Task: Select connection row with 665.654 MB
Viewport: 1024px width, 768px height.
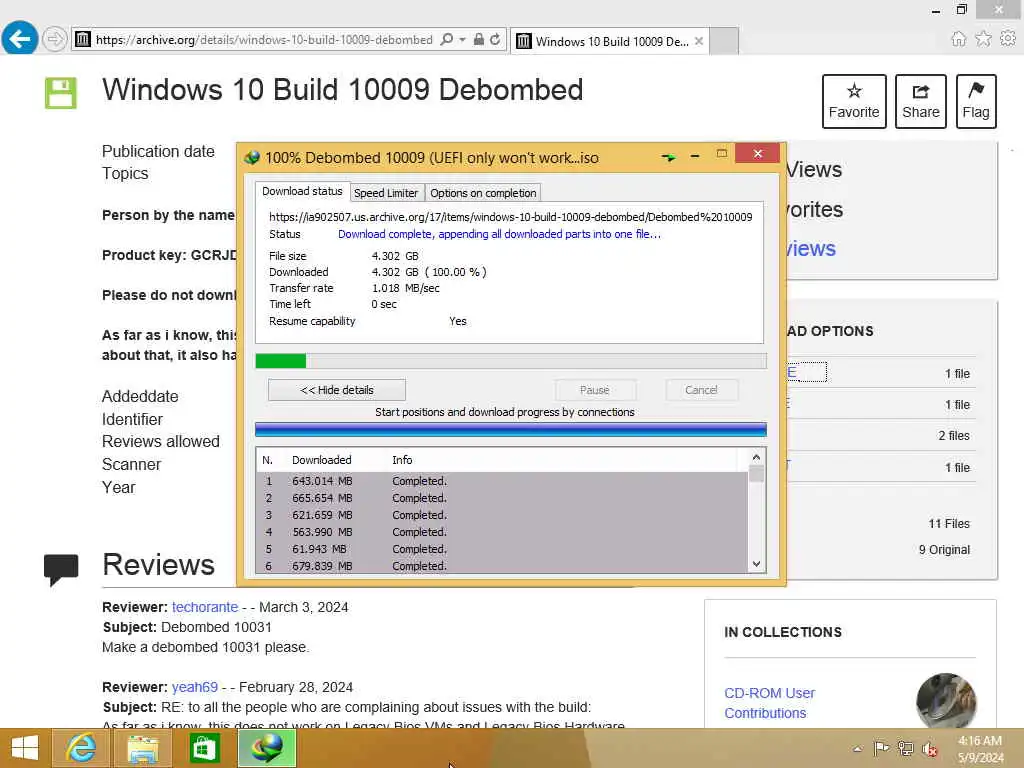Action: pyautogui.click(x=502, y=498)
